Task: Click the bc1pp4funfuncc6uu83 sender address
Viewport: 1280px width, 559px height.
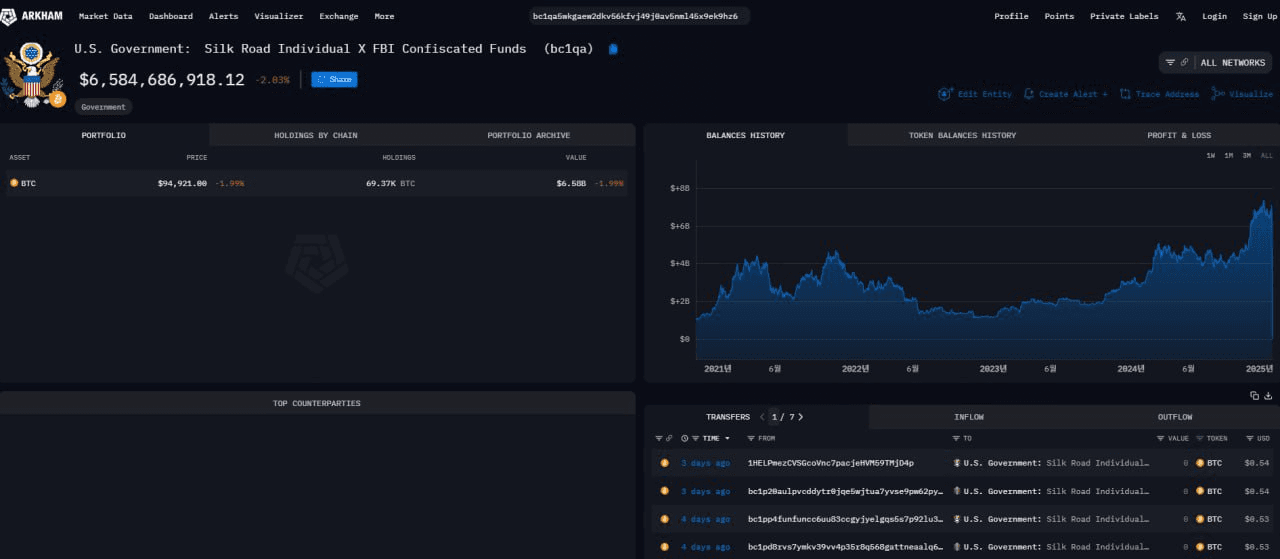Action: coord(845,519)
